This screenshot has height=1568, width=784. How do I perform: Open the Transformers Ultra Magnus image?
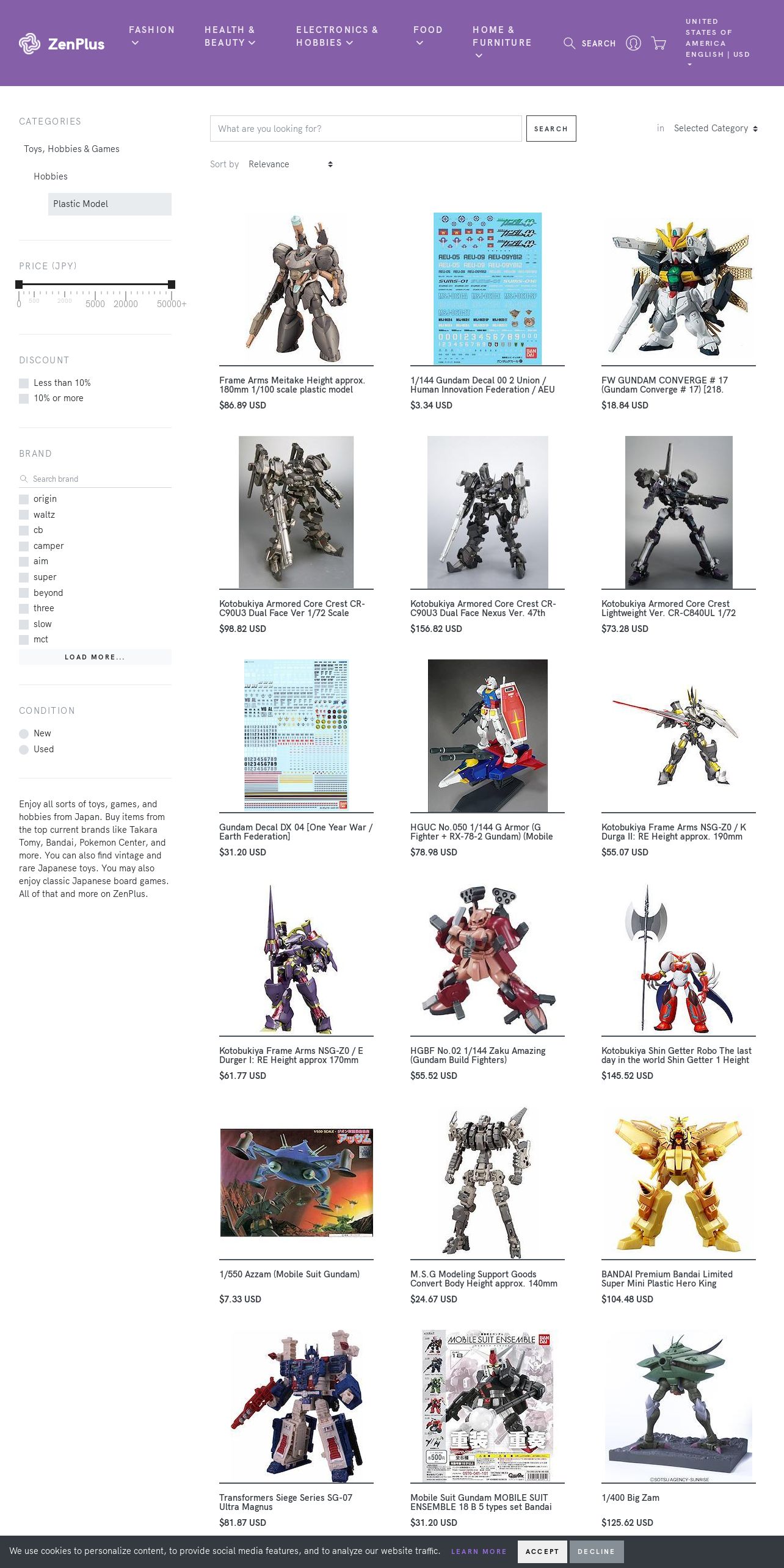coord(296,1406)
